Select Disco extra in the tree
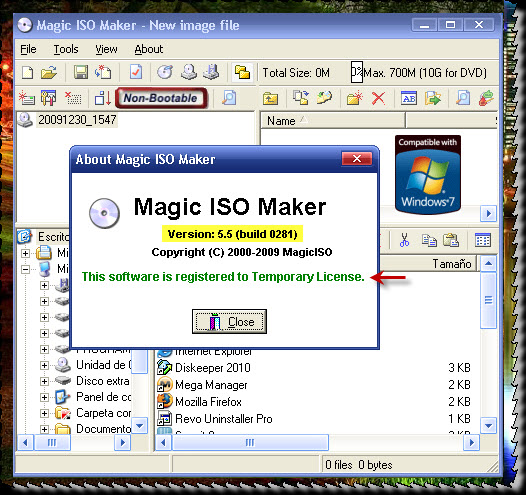 point(103,381)
